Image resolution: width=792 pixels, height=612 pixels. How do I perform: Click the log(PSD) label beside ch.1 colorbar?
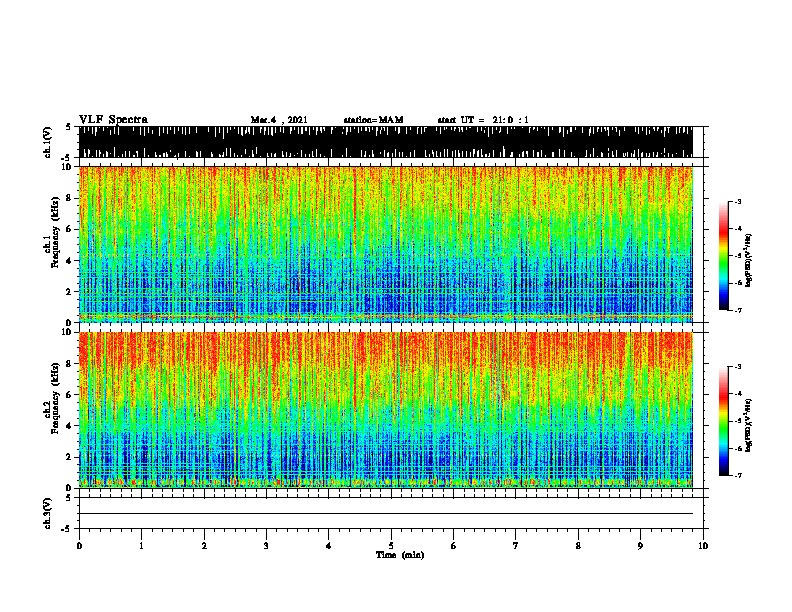[x=748, y=260]
